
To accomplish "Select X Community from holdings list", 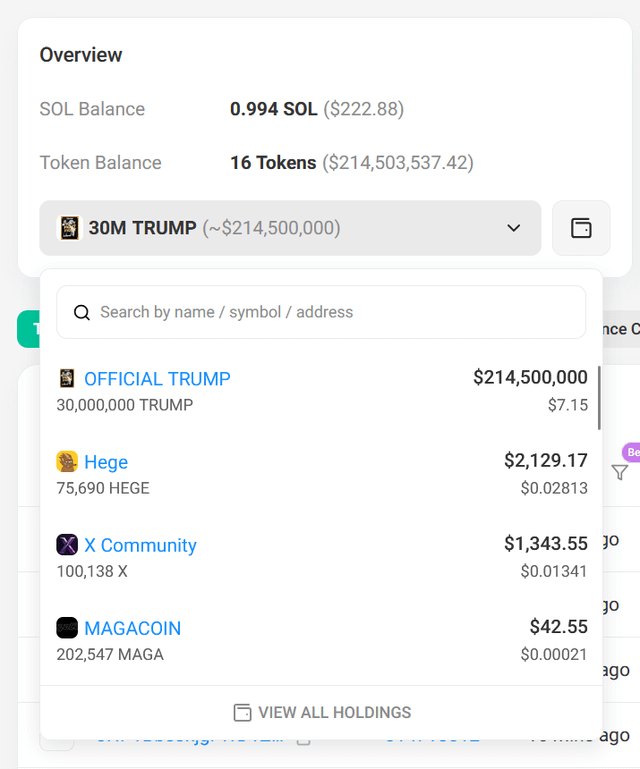I will tap(140, 545).
